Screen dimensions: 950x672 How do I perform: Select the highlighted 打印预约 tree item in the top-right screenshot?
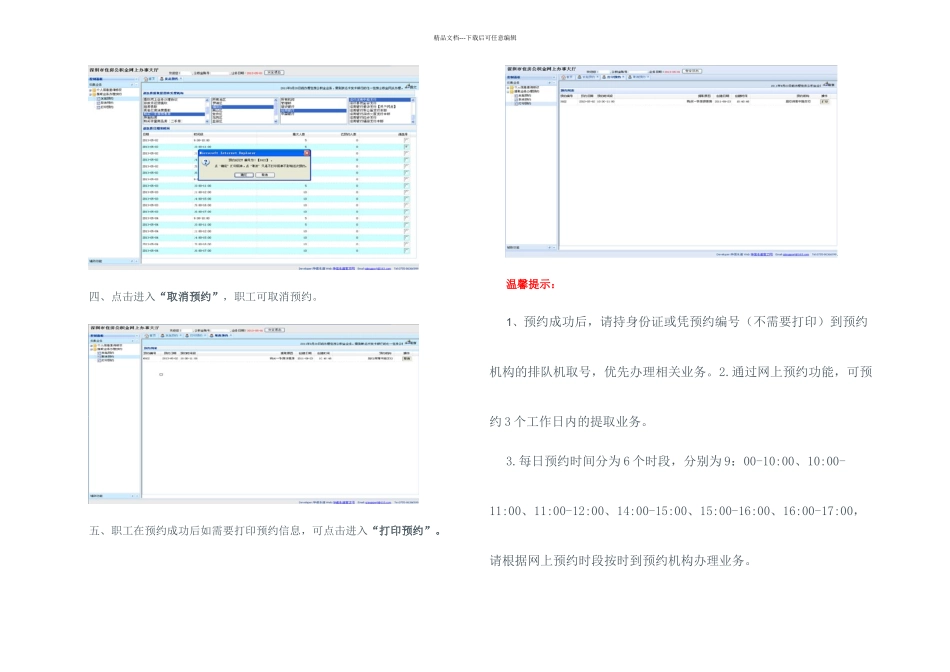(x=523, y=104)
